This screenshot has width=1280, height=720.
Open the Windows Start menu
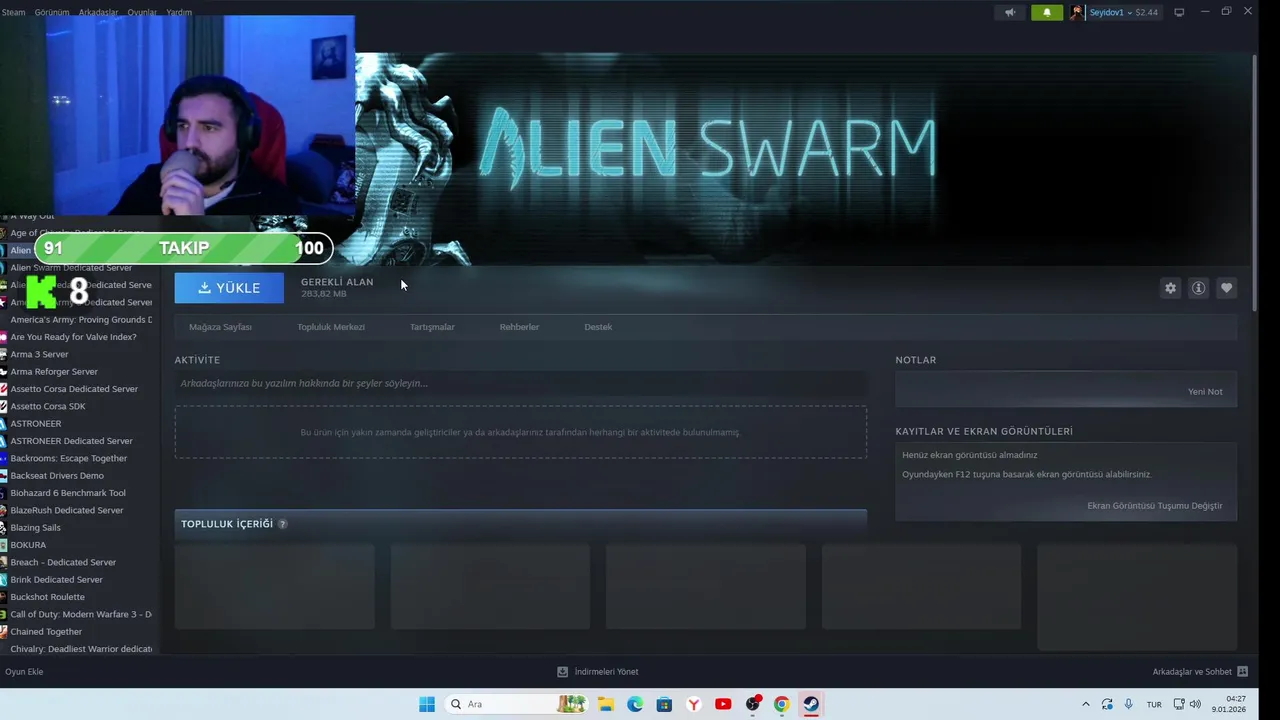[x=427, y=704]
